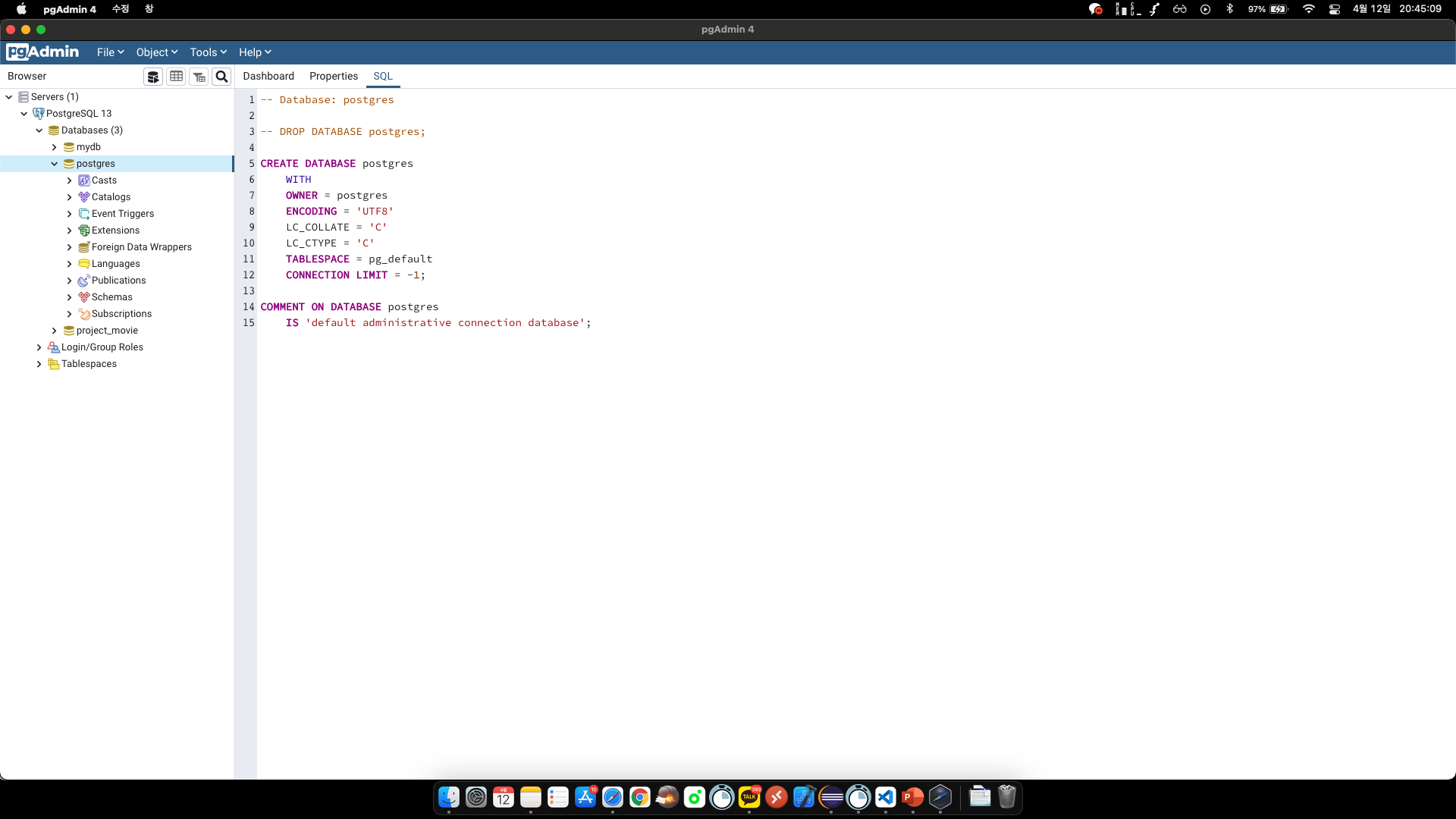This screenshot has width=1456, height=819.
Task: Switch to the Dashboard tab
Action: point(268,76)
